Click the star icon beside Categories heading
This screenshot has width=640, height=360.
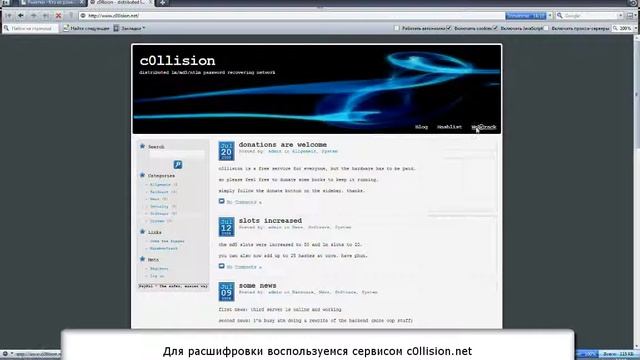click(x=142, y=175)
